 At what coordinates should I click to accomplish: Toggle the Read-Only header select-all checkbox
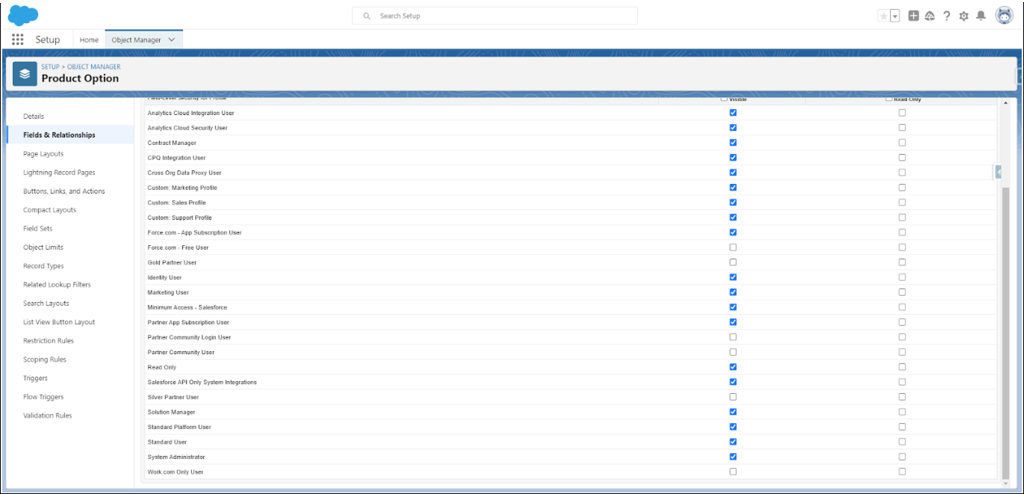[x=889, y=99]
